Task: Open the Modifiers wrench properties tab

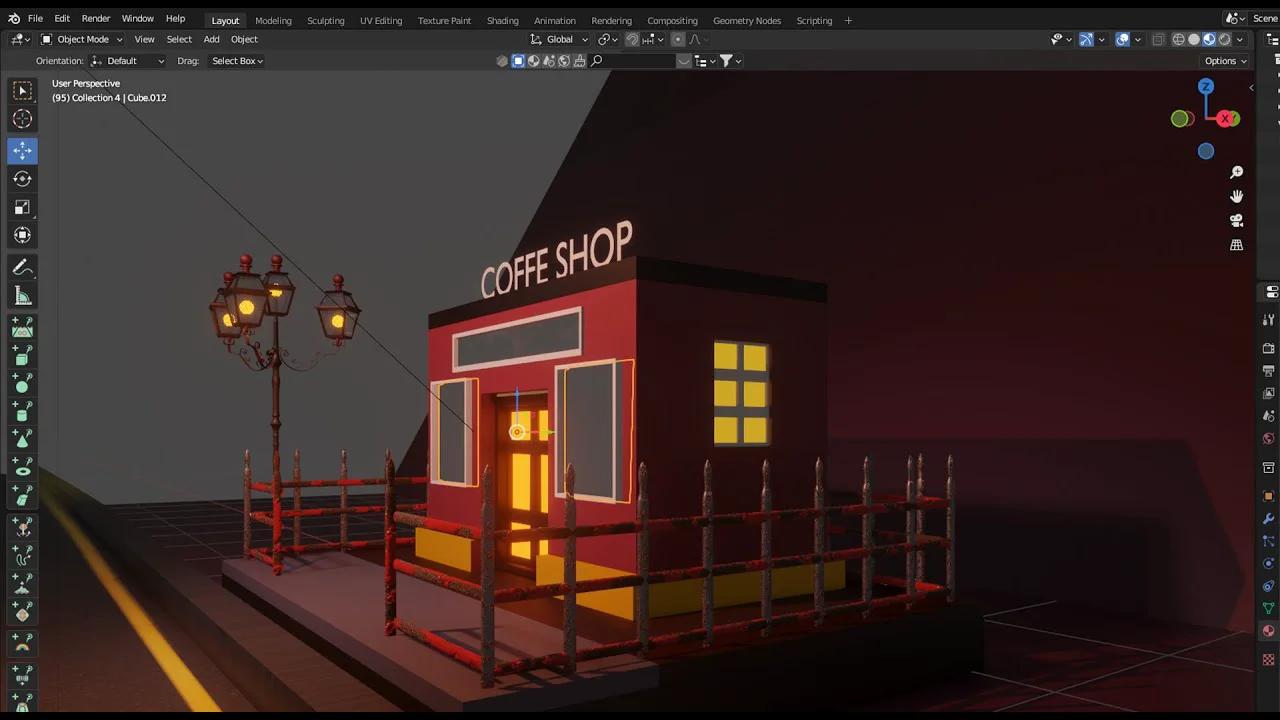Action: 1269,518
